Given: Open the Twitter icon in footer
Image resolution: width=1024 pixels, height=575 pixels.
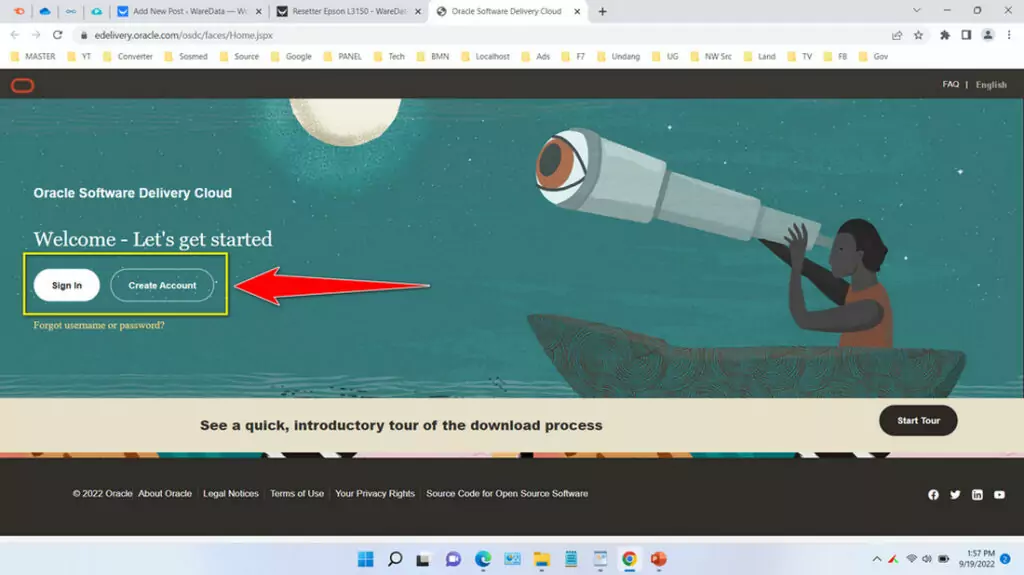Looking at the screenshot, I should click(955, 495).
